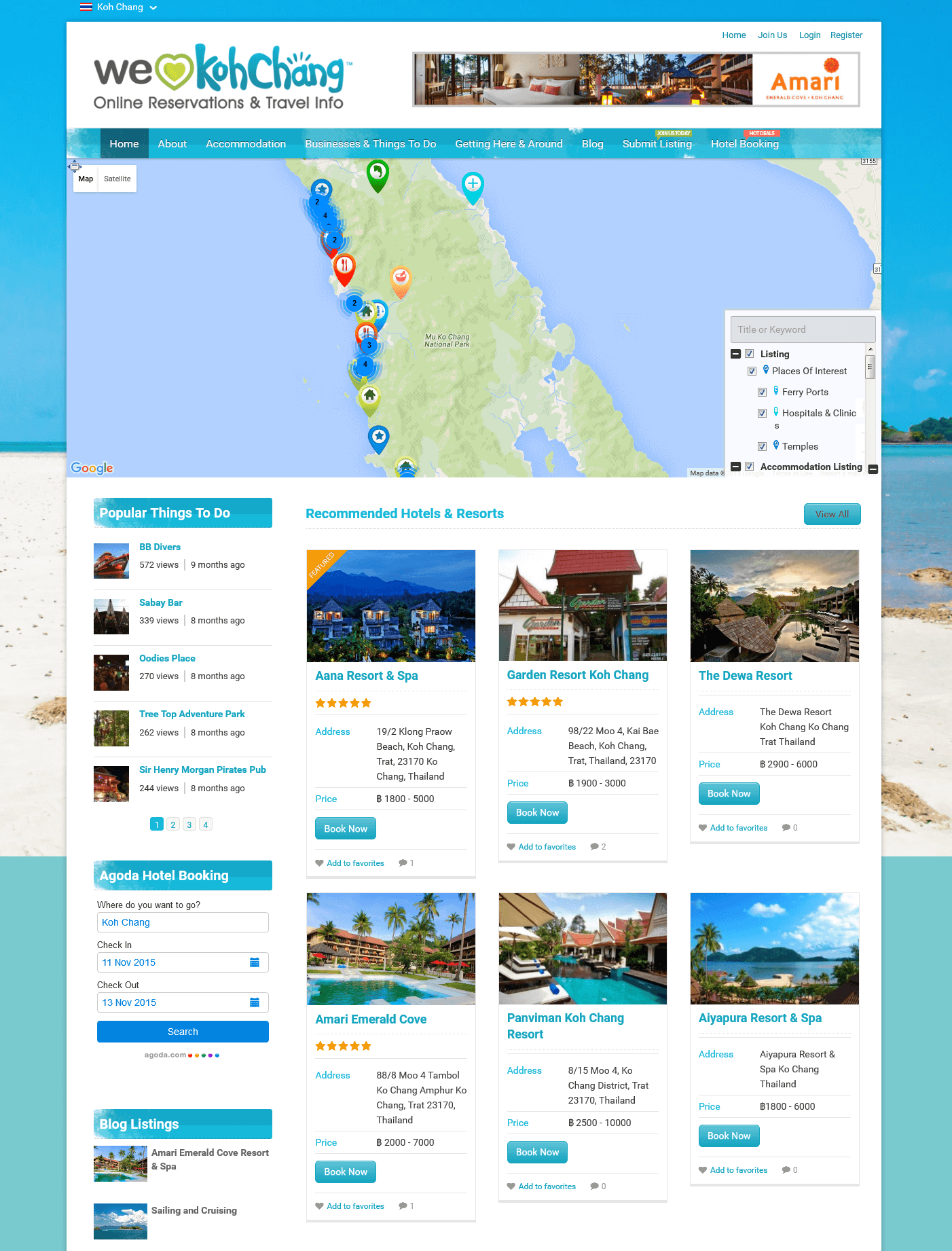Click the Google logo on the map
This screenshot has width=952, height=1251.
click(92, 468)
